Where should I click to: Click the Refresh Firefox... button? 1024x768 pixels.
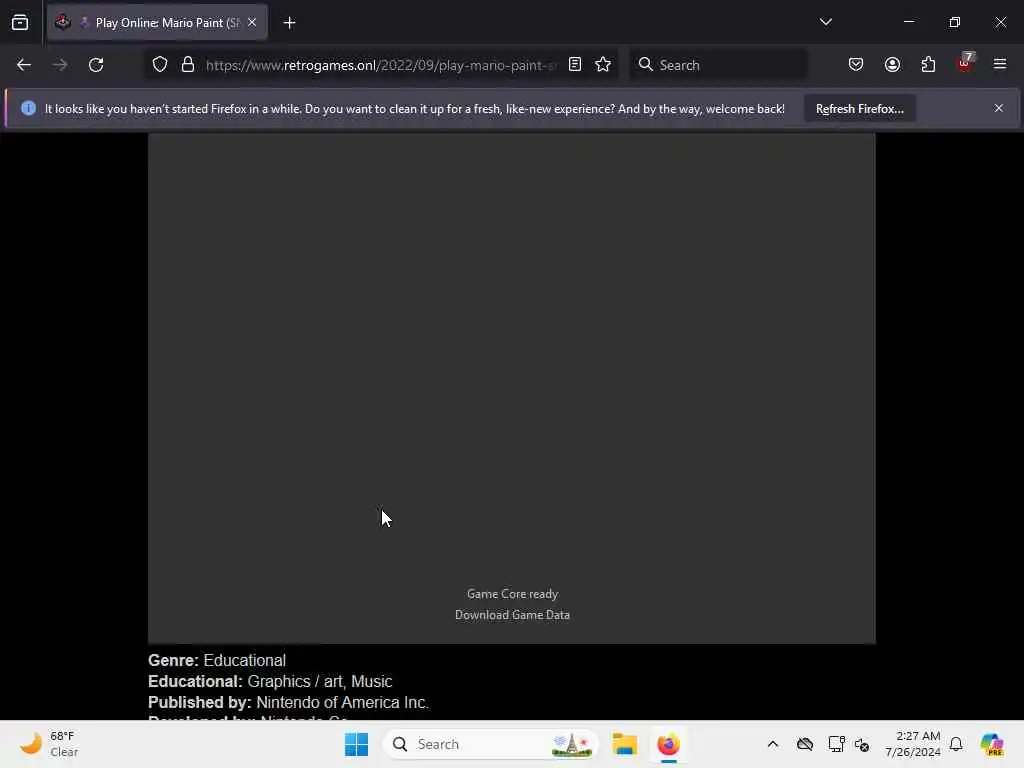pos(859,108)
